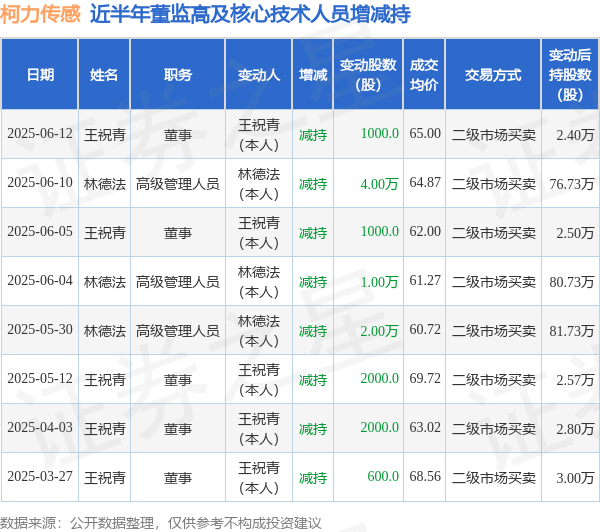Click the price value 69.72
Viewport: 600px width, 532px height.
425,379
